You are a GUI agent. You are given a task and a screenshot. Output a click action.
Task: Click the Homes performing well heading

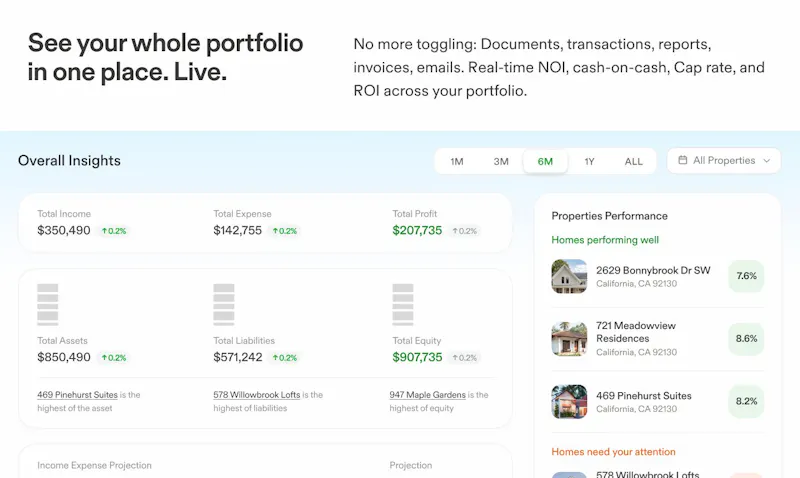pos(605,240)
